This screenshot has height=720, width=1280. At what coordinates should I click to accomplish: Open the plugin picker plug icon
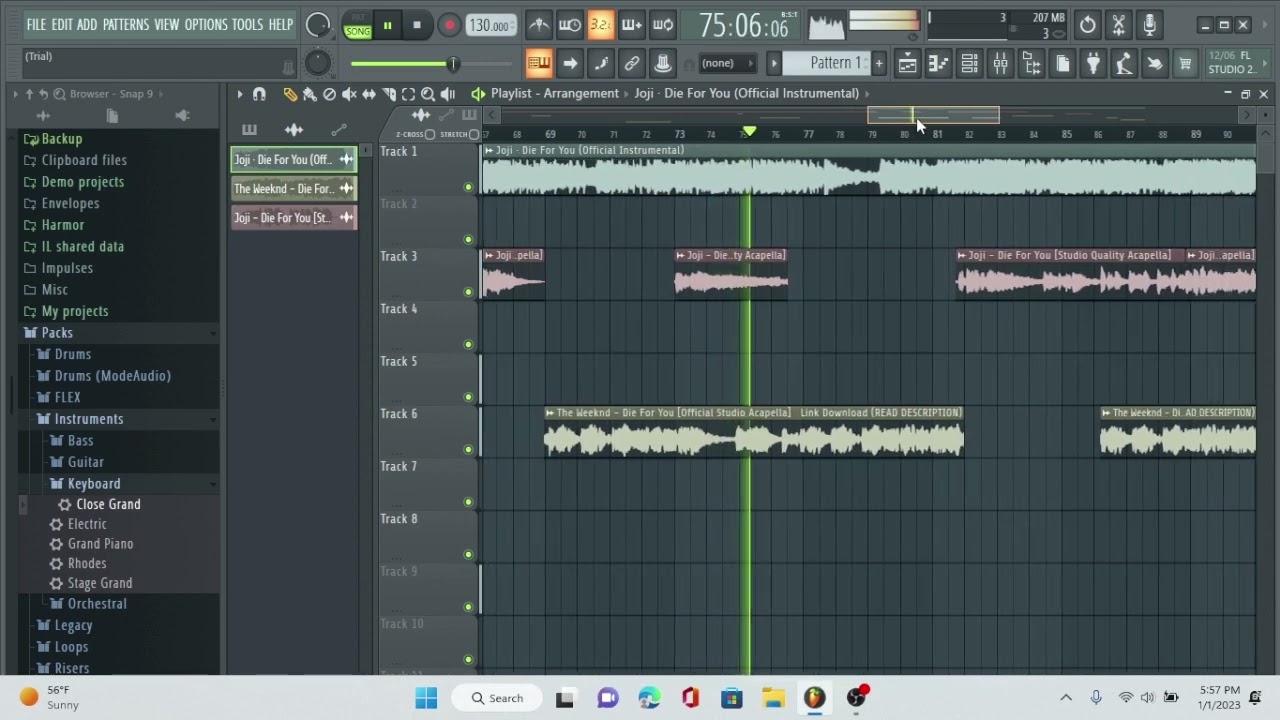(x=1093, y=64)
